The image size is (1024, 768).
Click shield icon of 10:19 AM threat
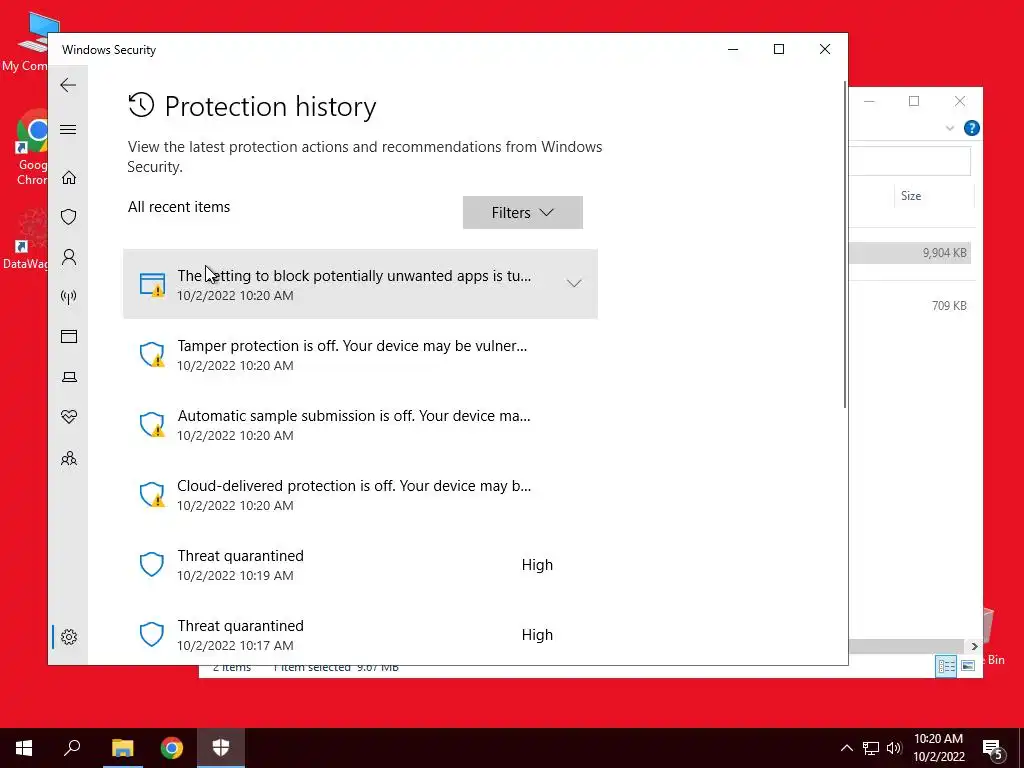[152, 564]
